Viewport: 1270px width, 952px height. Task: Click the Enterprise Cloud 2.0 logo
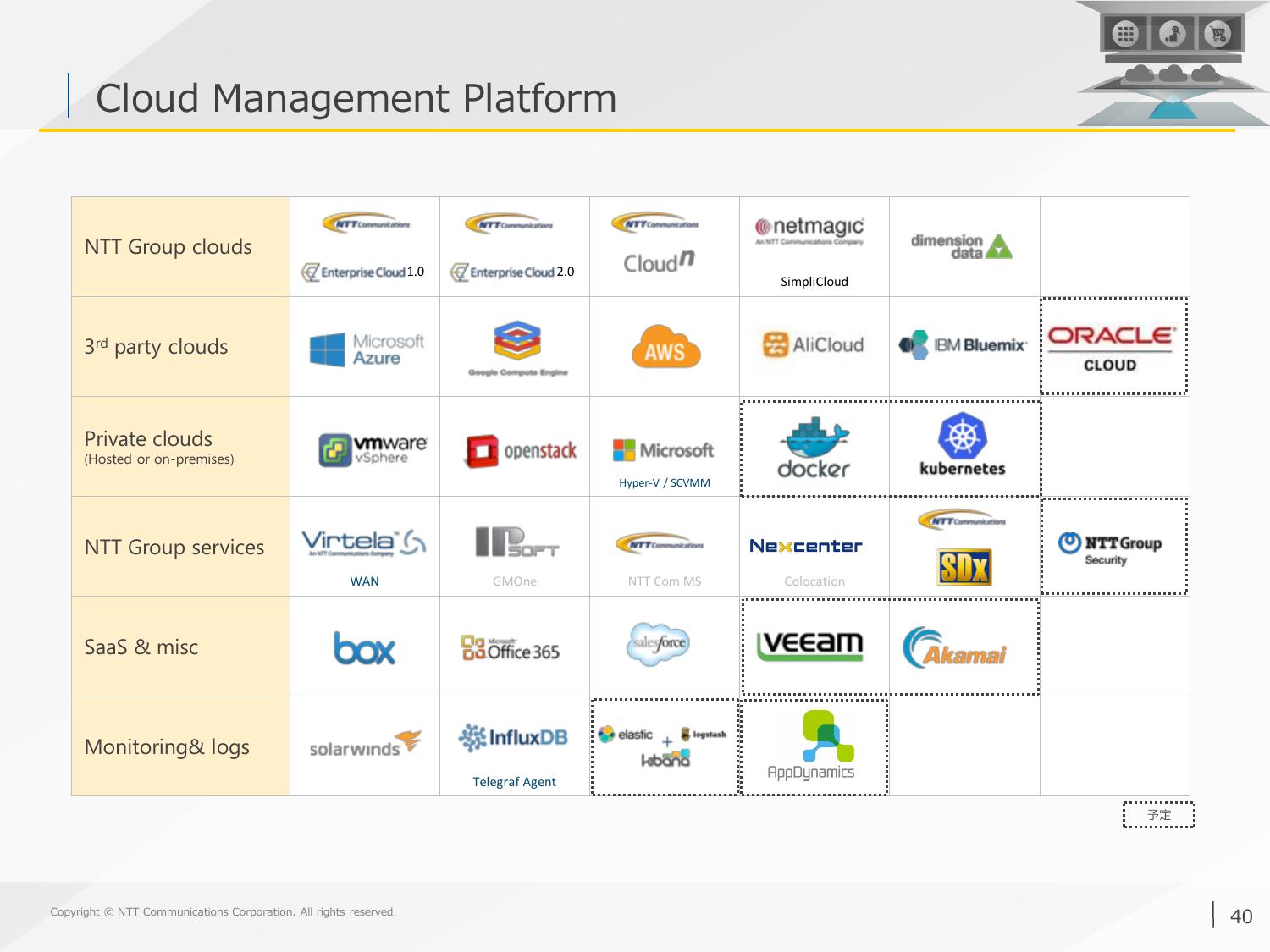click(x=513, y=271)
